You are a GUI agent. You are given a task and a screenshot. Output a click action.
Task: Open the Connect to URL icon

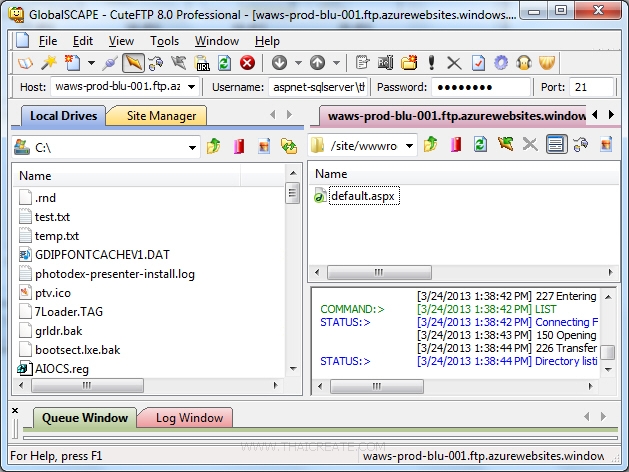[202, 63]
